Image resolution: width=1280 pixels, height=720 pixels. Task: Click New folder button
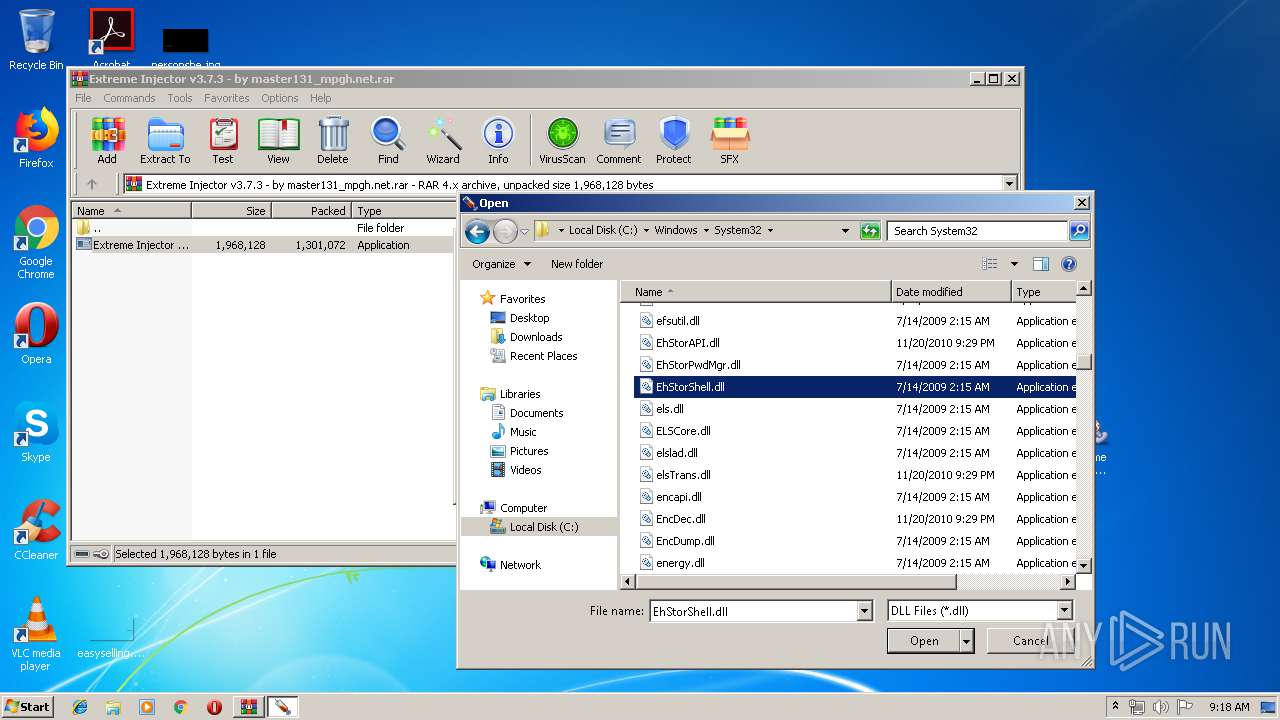click(x=577, y=264)
